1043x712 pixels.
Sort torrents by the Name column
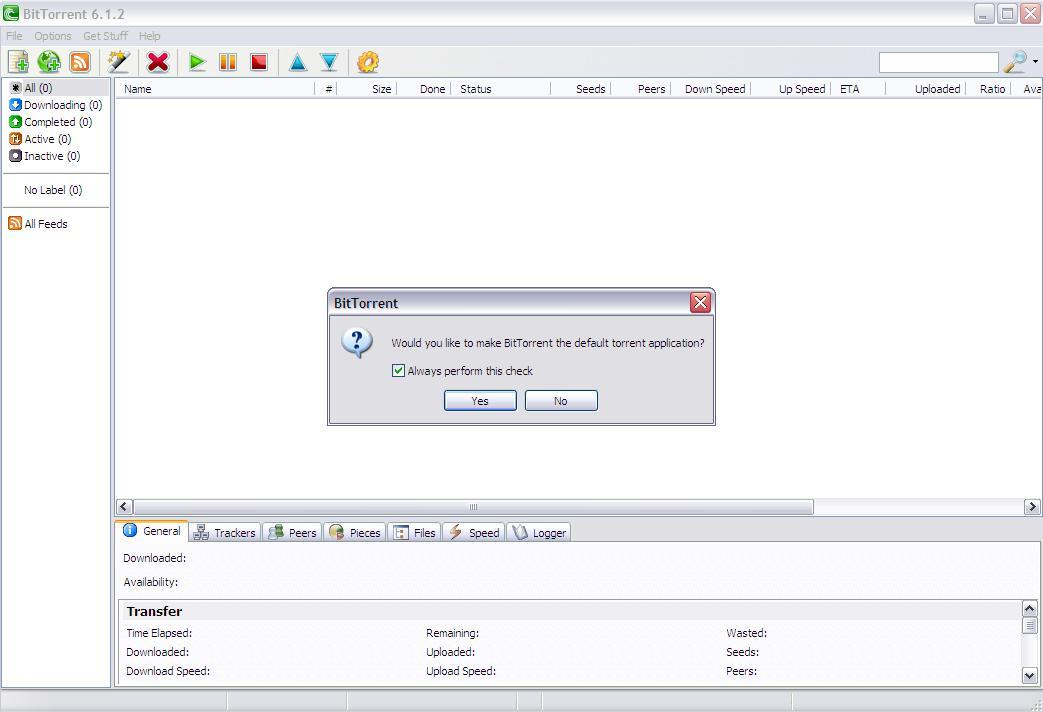point(216,89)
